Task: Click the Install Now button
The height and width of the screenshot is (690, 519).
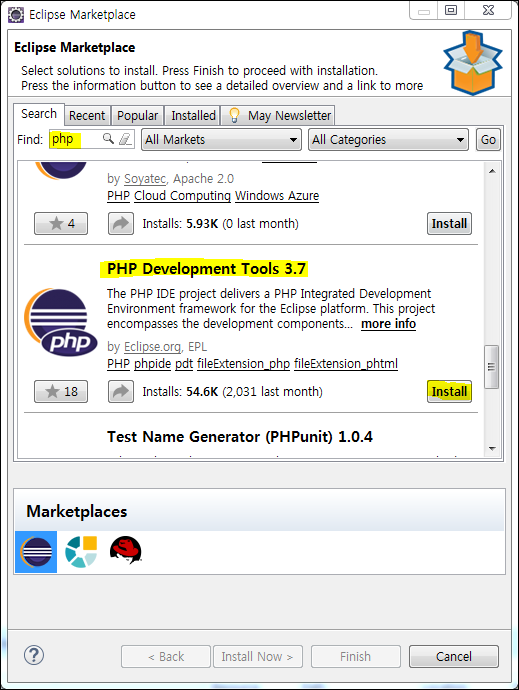Action: point(258,657)
